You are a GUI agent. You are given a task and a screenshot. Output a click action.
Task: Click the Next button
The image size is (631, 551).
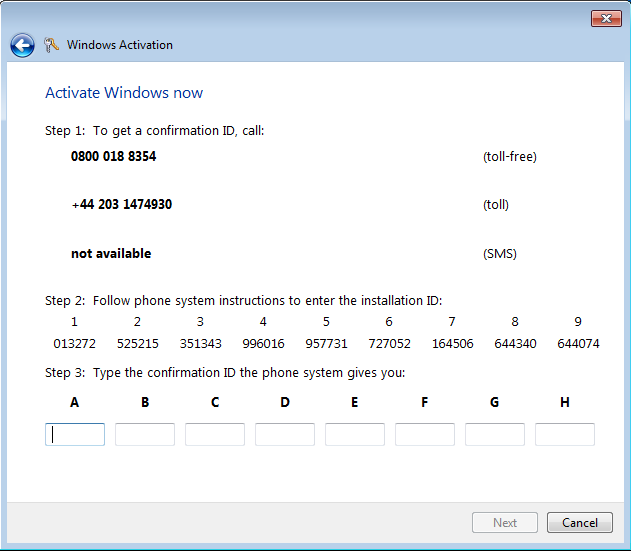tap(505, 522)
